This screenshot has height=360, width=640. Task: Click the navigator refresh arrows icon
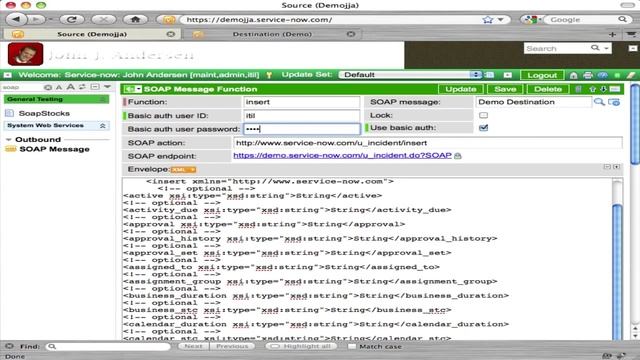[82, 87]
